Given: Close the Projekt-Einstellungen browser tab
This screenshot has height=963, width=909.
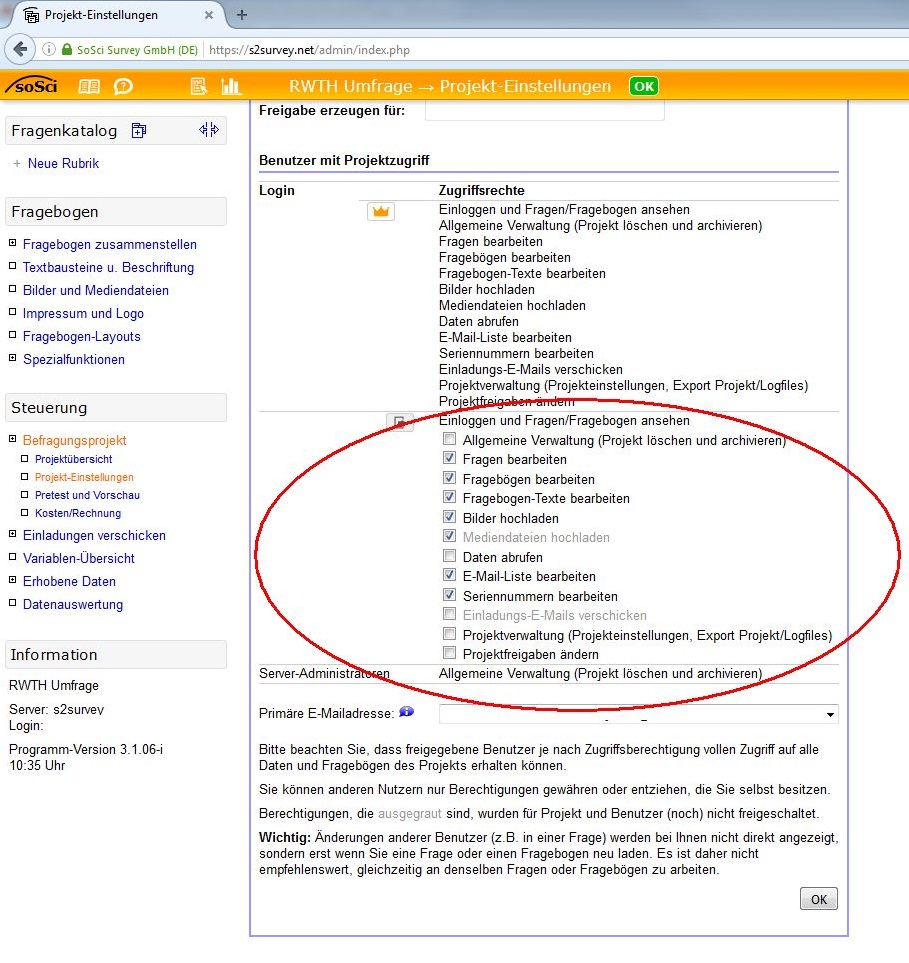Looking at the screenshot, I should pyautogui.click(x=209, y=15).
